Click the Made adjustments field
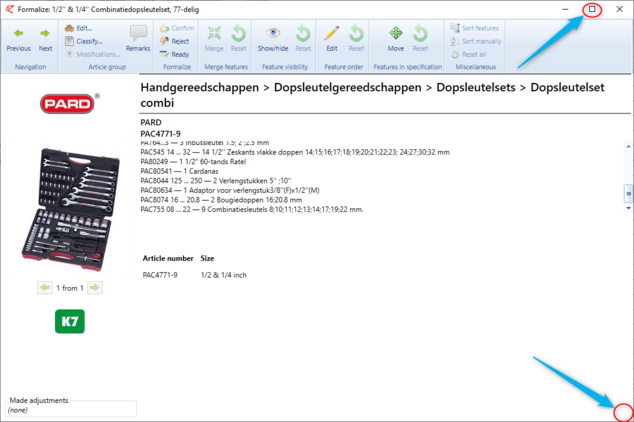The image size is (634, 422). 71,408
